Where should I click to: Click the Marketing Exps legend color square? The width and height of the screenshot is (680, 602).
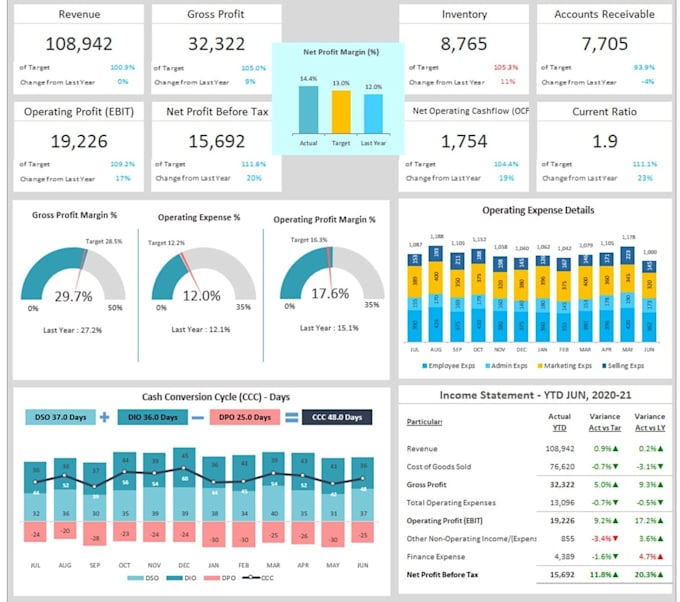point(540,366)
